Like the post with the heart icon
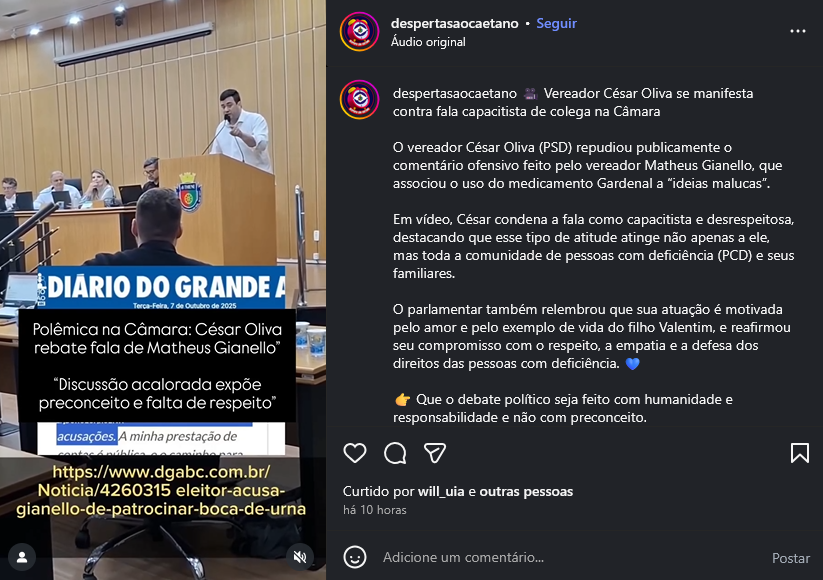The height and width of the screenshot is (580, 823). coord(355,453)
